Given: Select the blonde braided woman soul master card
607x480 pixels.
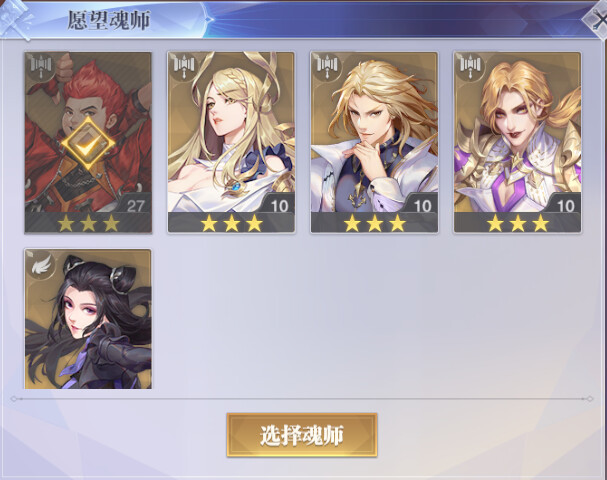Looking at the screenshot, I should coord(231,142).
